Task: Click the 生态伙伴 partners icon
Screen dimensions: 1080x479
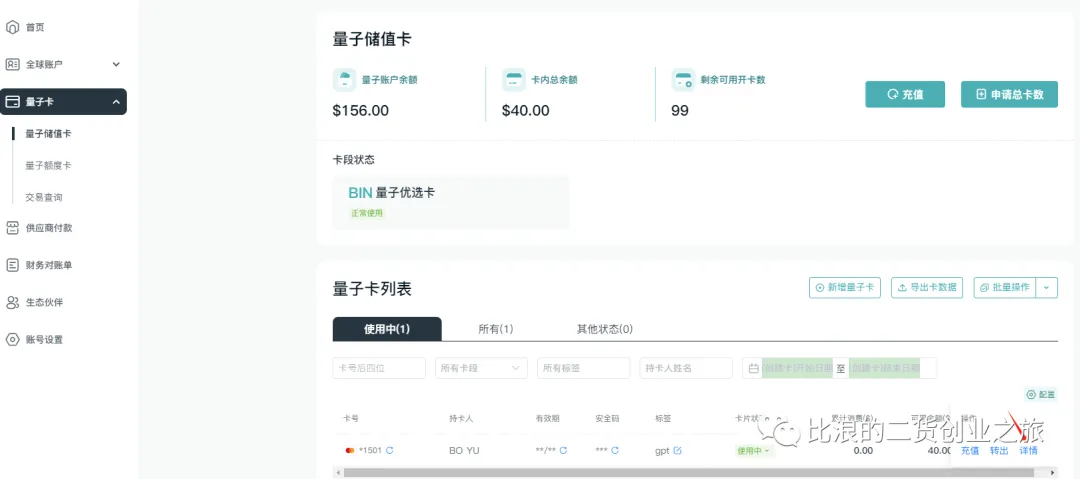Action: tap(13, 302)
